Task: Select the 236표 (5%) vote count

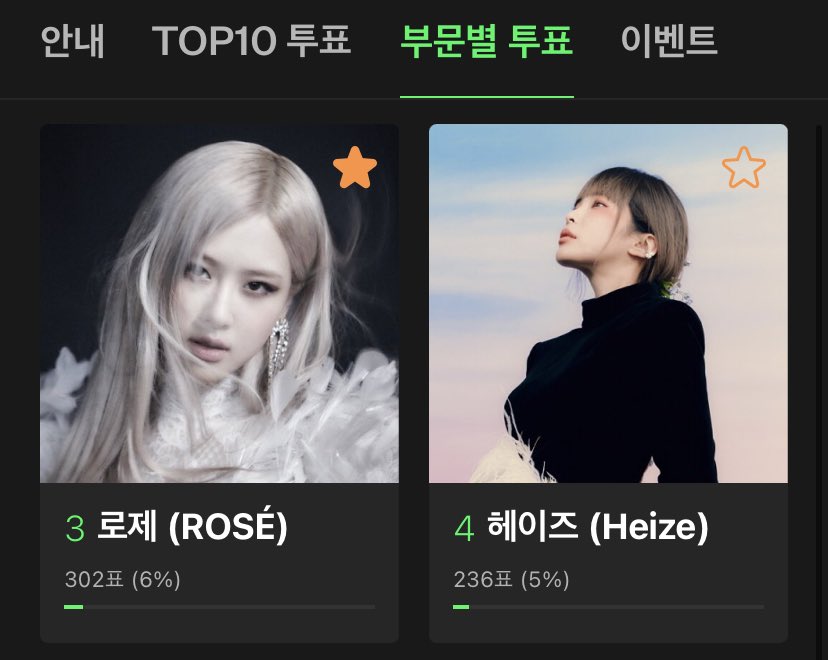Action: pos(512,580)
